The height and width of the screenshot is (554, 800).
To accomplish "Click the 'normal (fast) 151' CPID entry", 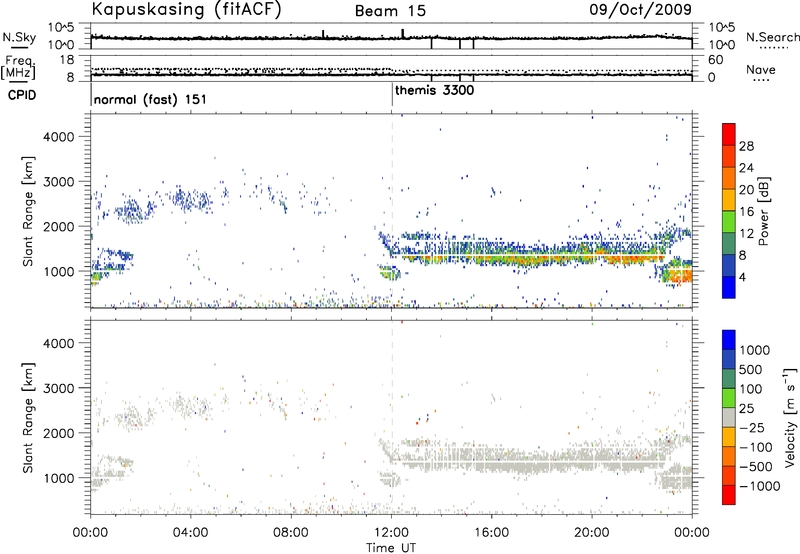I will 151,99.
